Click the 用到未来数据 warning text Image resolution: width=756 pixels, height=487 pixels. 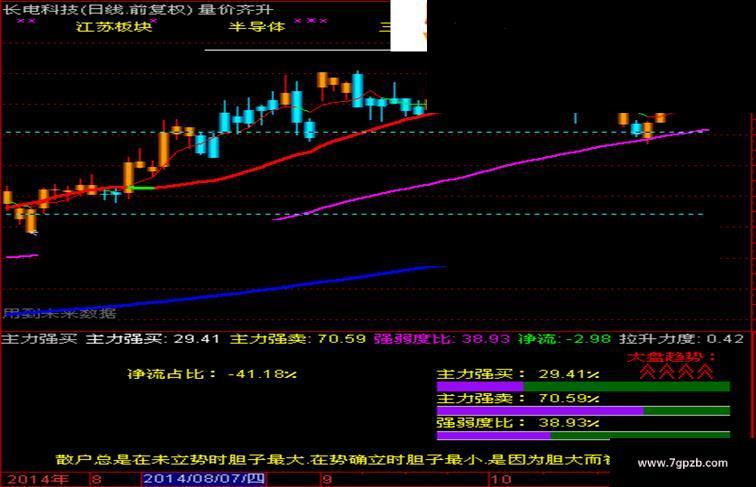(x=60, y=314)
